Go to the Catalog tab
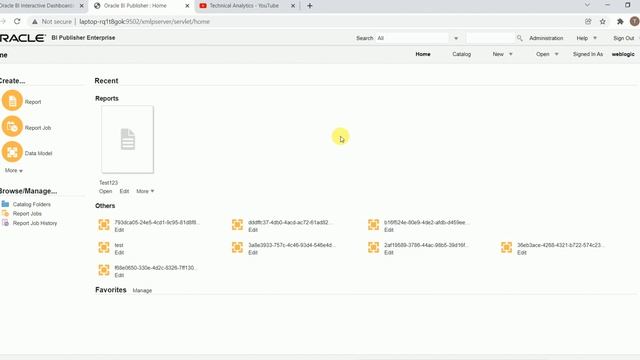 (x=462, y=54)
